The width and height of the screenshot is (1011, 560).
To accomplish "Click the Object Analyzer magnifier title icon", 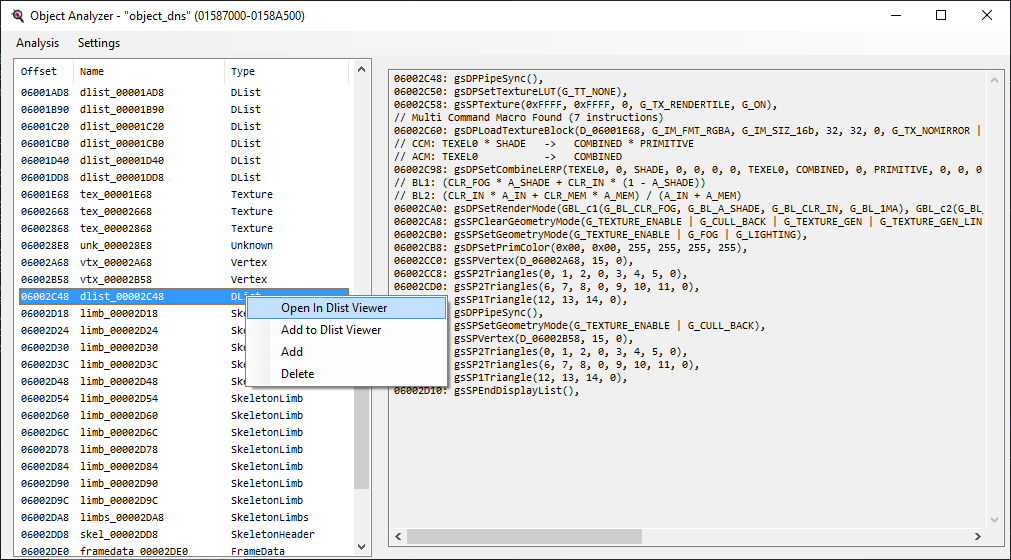I will tap(17, 15).
